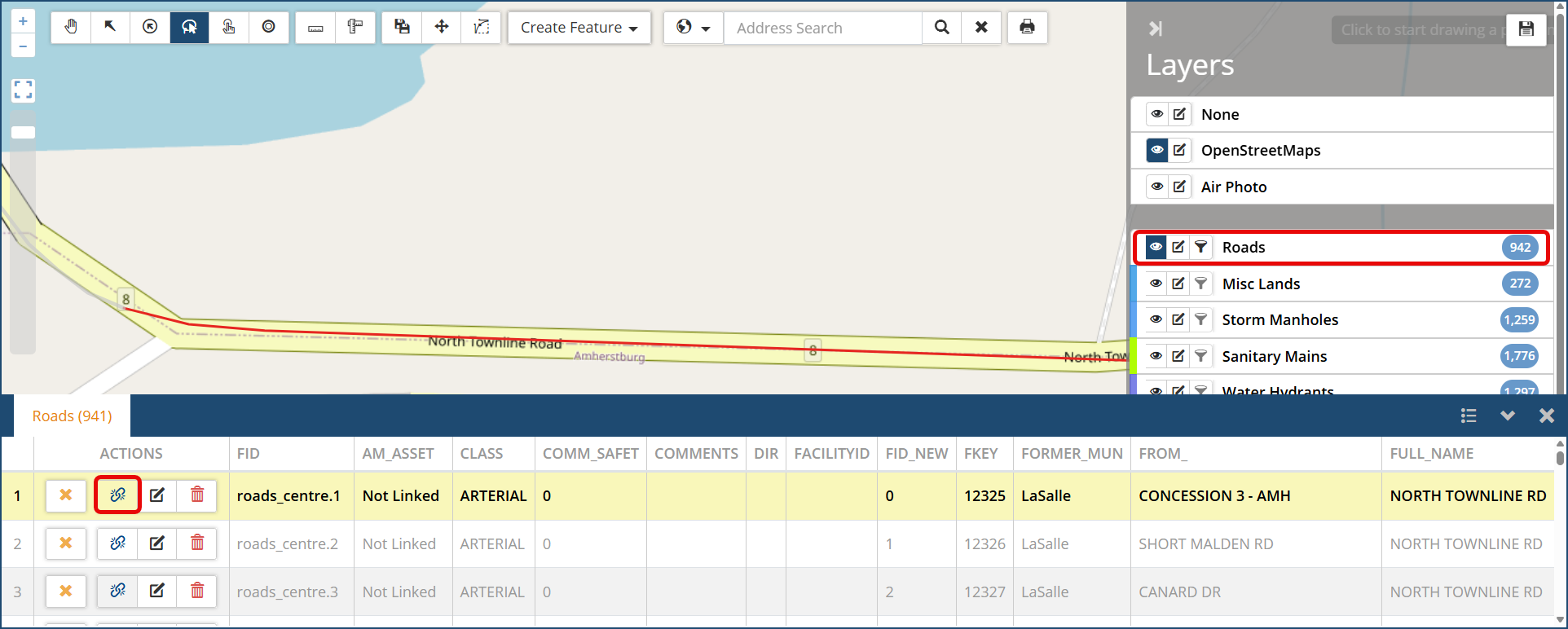Click the link icon for roads_centre.1
The image size is (1568, 629).
[x=118, y=495]
